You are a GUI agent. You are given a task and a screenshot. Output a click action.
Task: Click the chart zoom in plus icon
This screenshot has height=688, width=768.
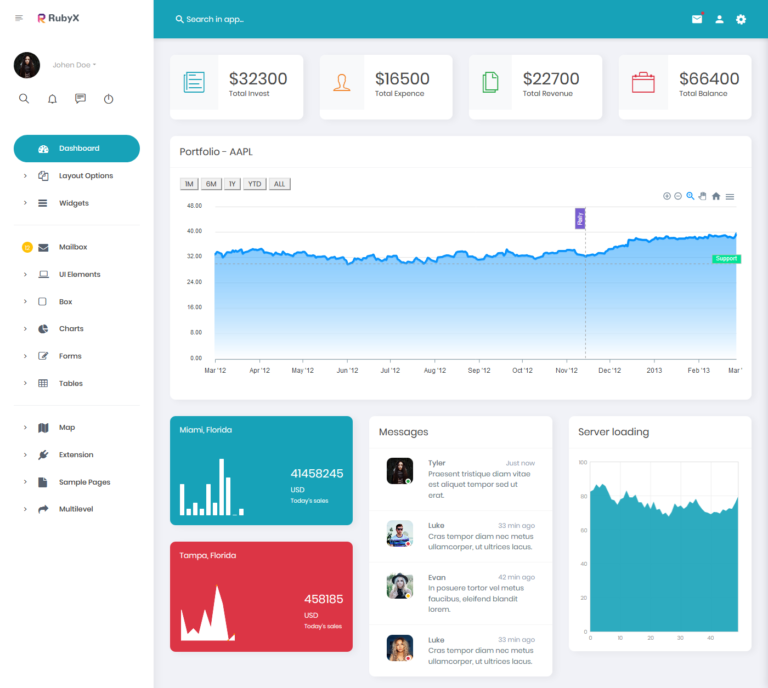(x=667, y=196)
